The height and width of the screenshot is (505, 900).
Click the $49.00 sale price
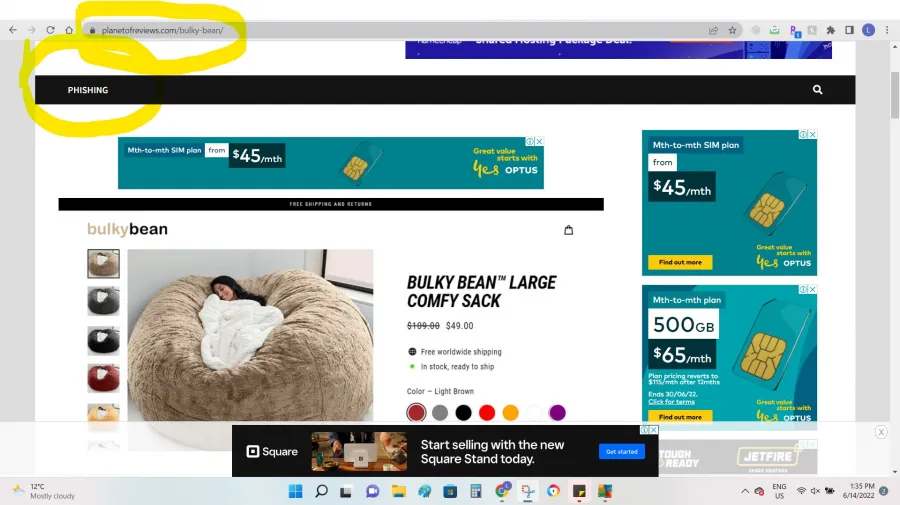coord(460,326)
